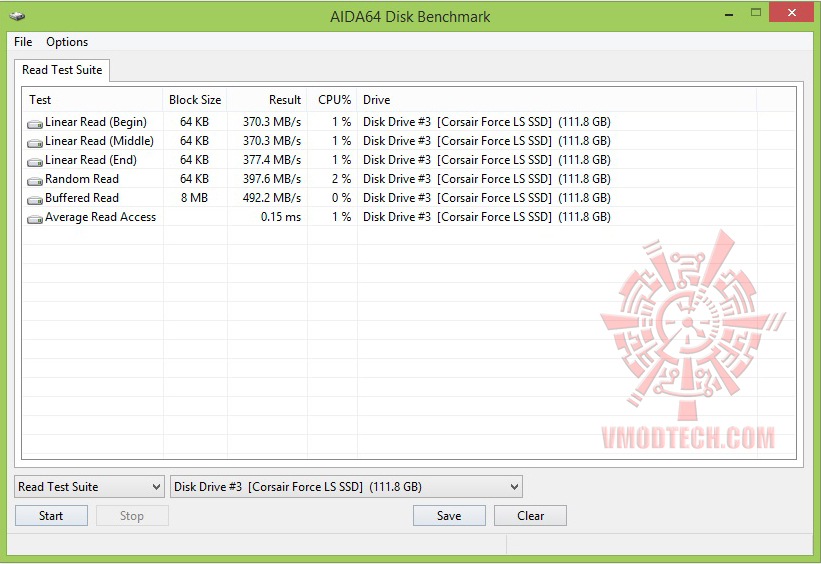Clear the results list
Screen dimensions: 821x564
pyautogui.click(x=530, y=516)
